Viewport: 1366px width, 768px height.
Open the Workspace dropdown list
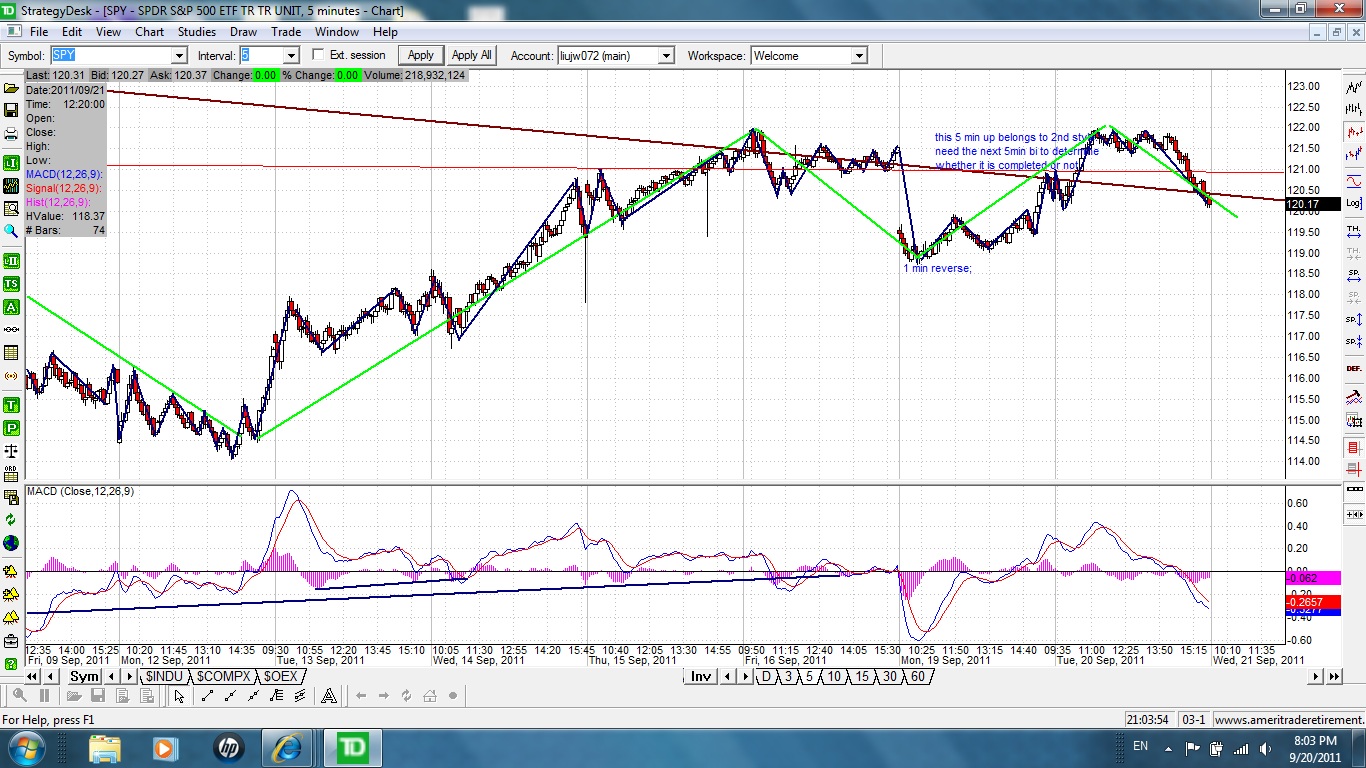[859, 56]
